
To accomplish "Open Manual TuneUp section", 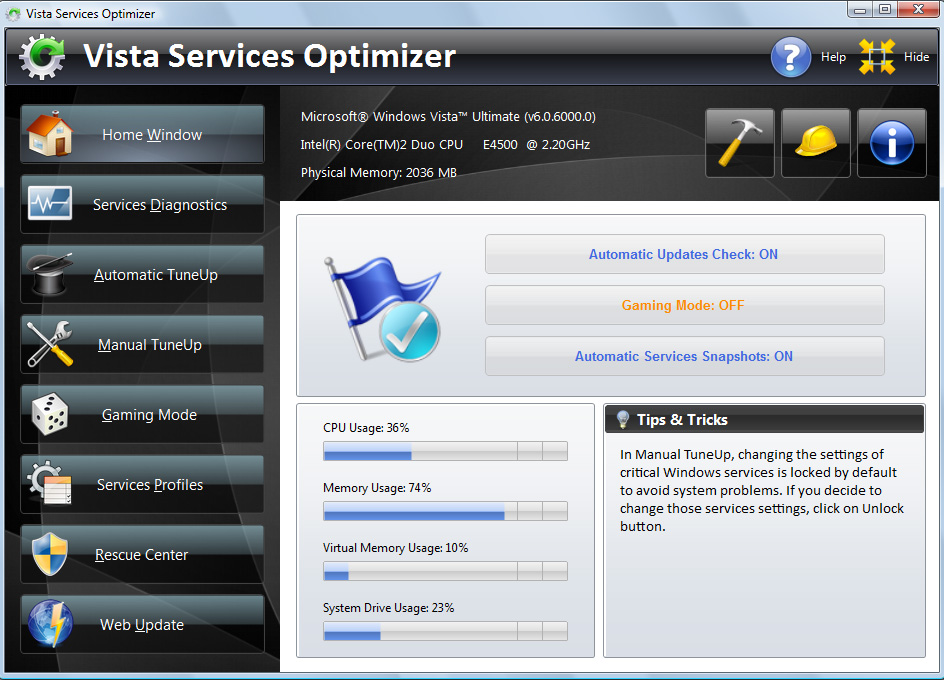I will tap(142, 344).
